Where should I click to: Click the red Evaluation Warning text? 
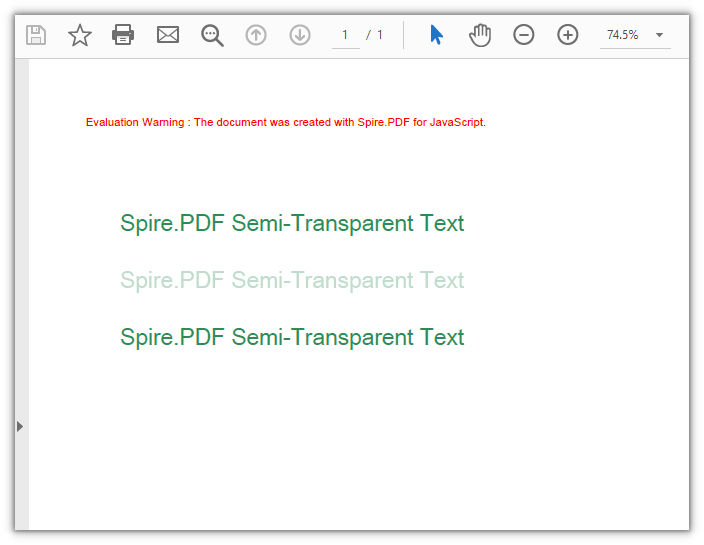click(x=286, y=122)
